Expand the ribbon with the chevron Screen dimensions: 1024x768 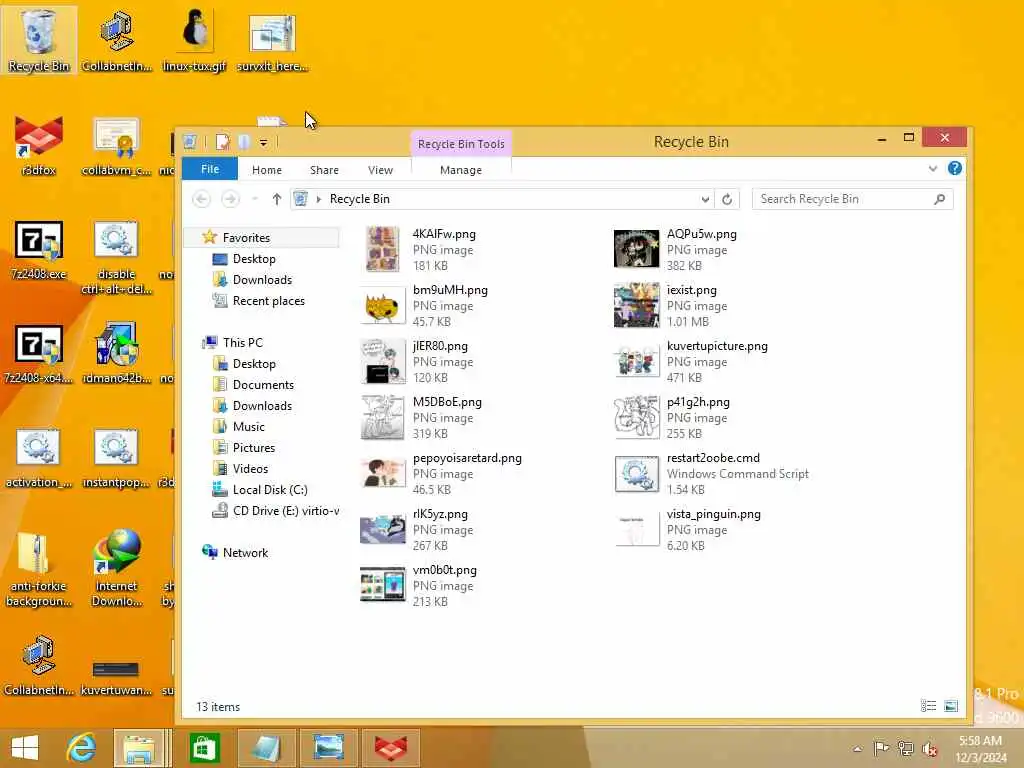pyautogui.click(x=933, y=168)
